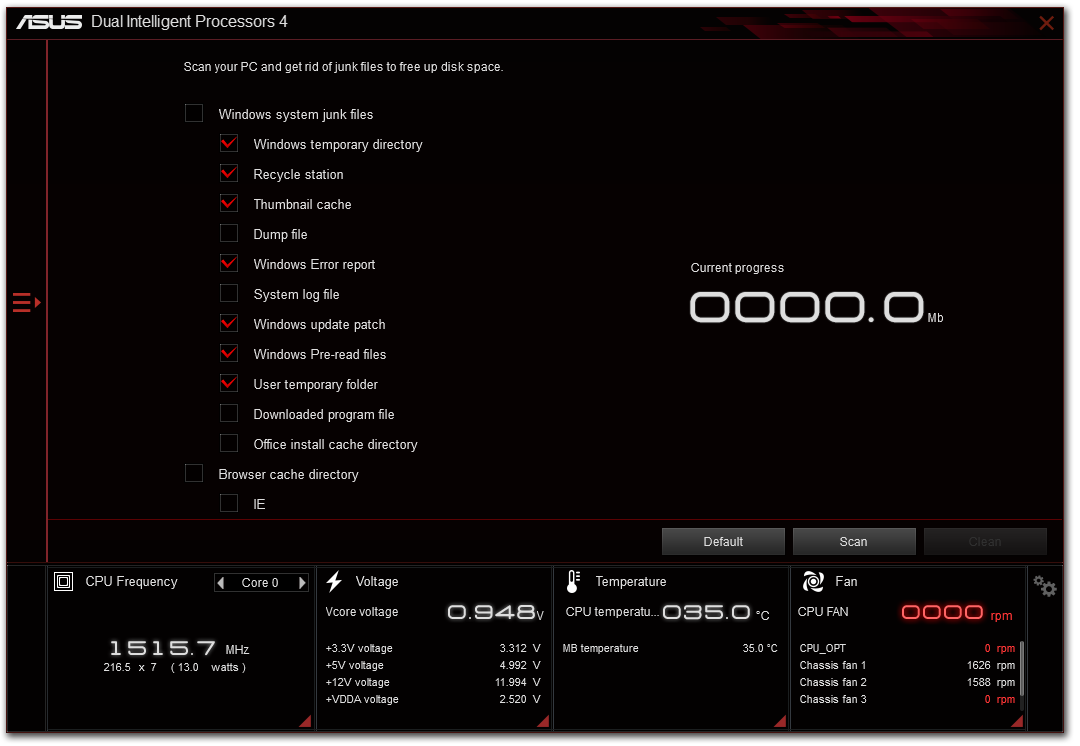Click the CPU_OPT fan row
This screenshot has height=746, width=1080.
pos(907,648)
